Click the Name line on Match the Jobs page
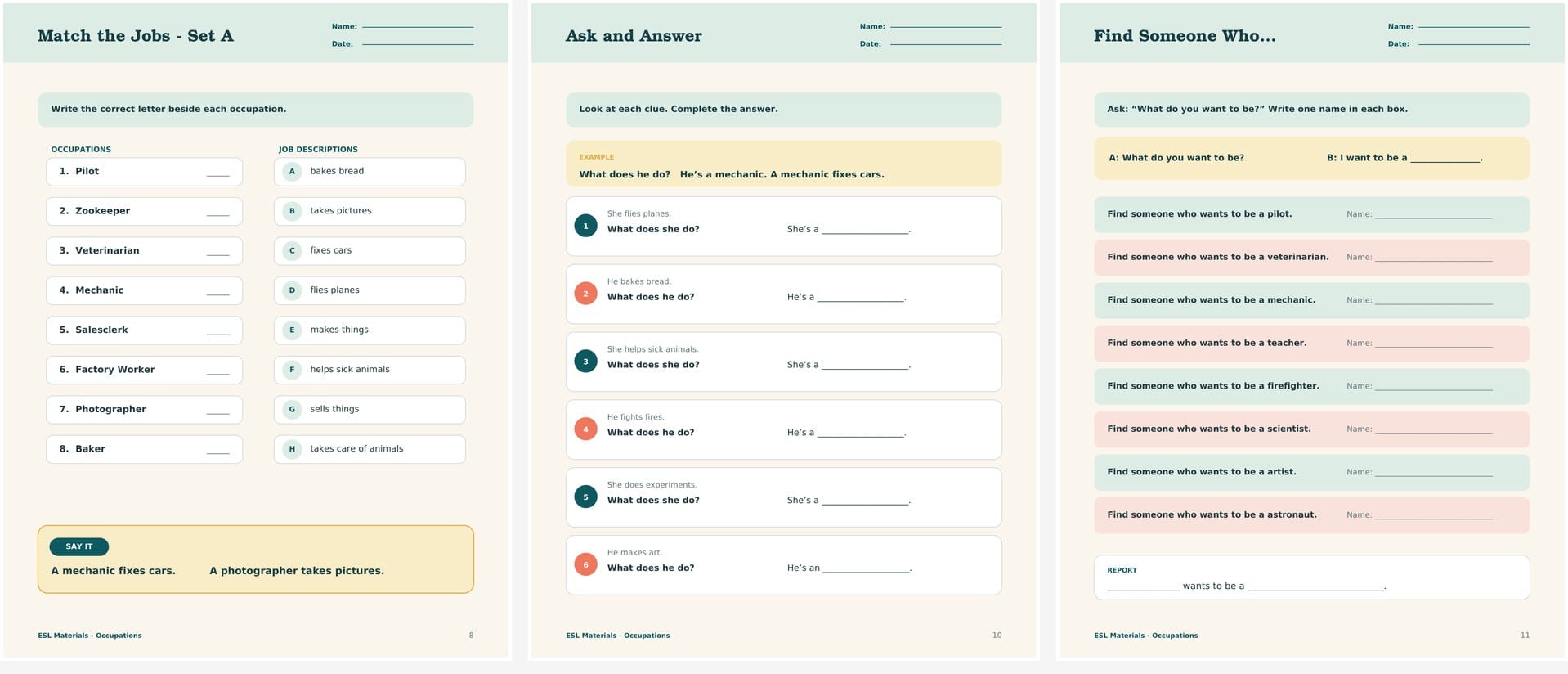Image resolution: width=1568 pixels, height=674 pixels. pyautogui.click(x=418, y=27)
